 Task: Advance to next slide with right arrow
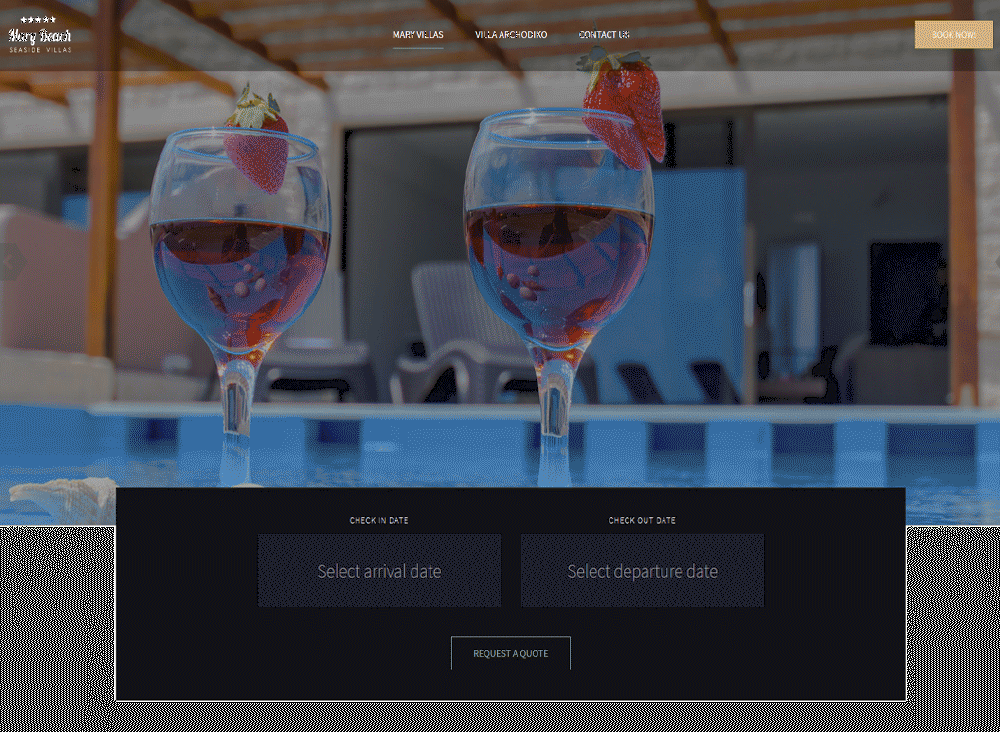click(996, 261)
